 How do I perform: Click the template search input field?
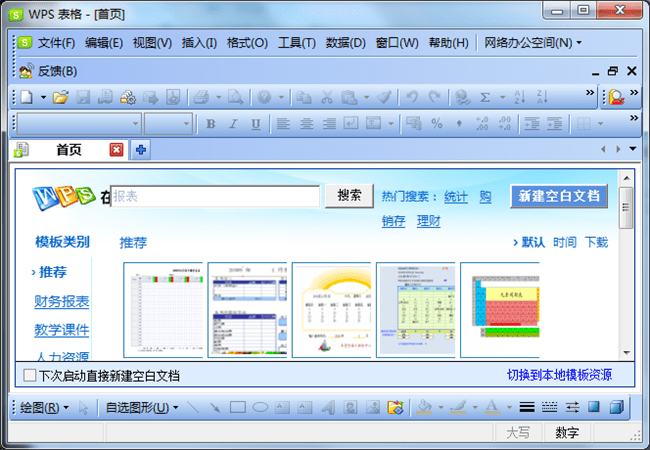[x=215, y=196]
